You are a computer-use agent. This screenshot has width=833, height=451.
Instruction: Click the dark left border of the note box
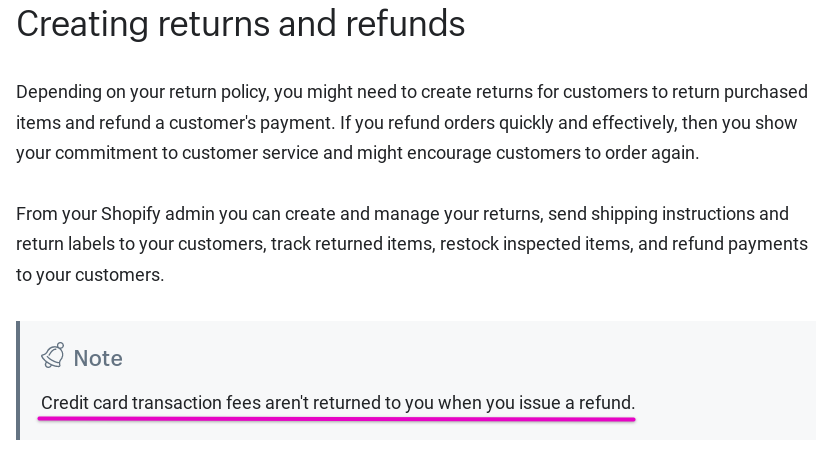18,380
